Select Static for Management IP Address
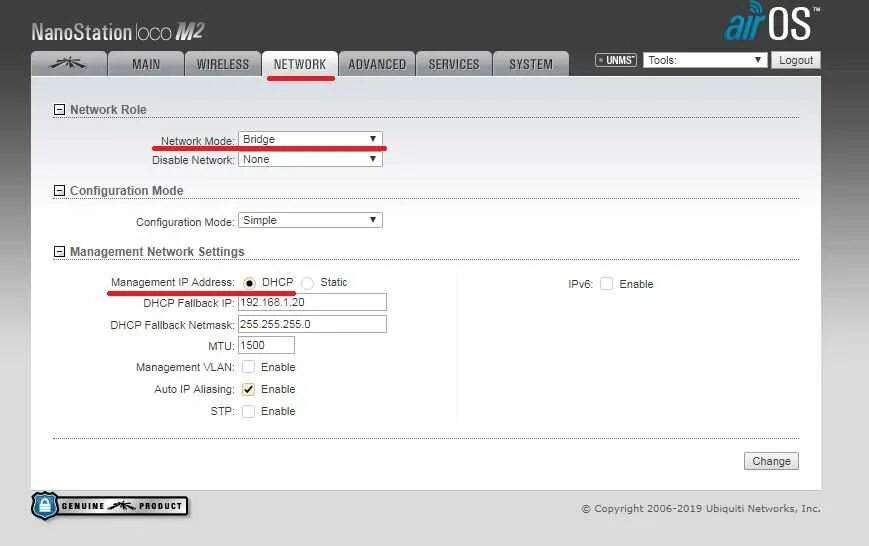 click(x=308, y=283)
